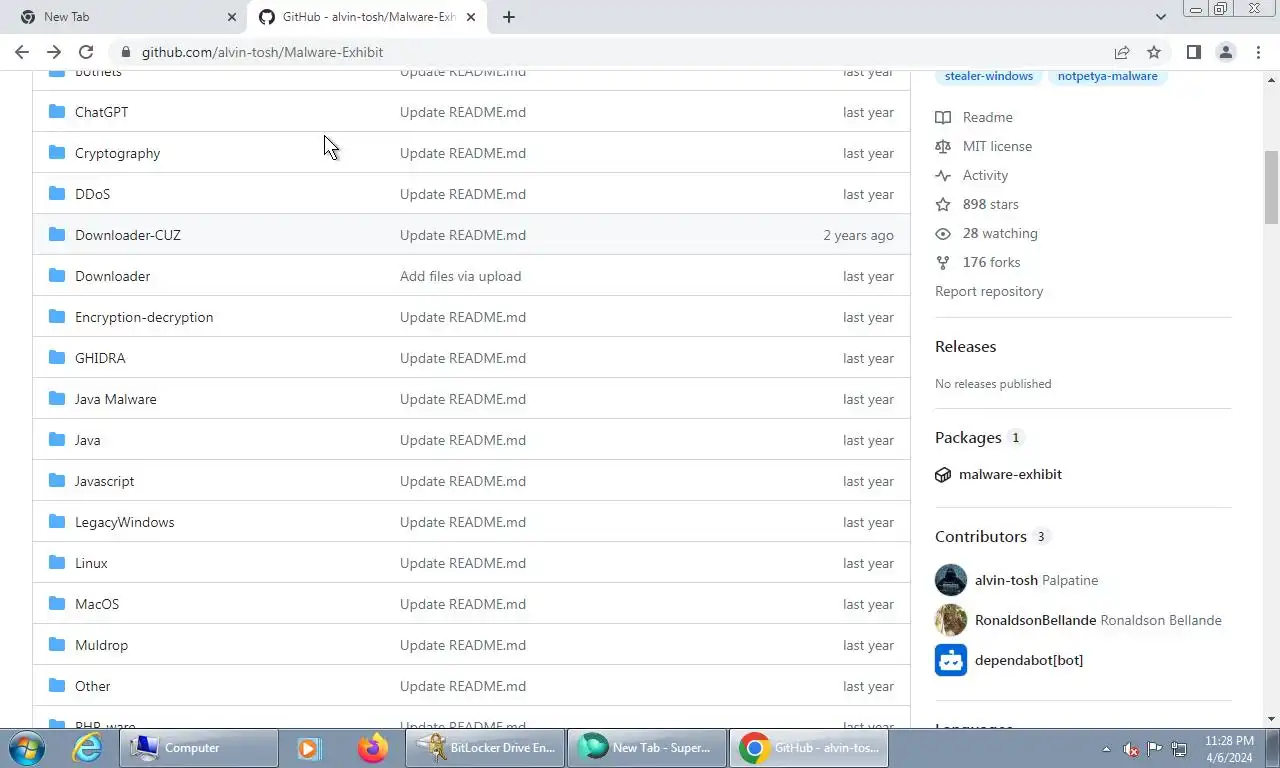
Task: Click Report repository link
Action: (x=989, y=291)
